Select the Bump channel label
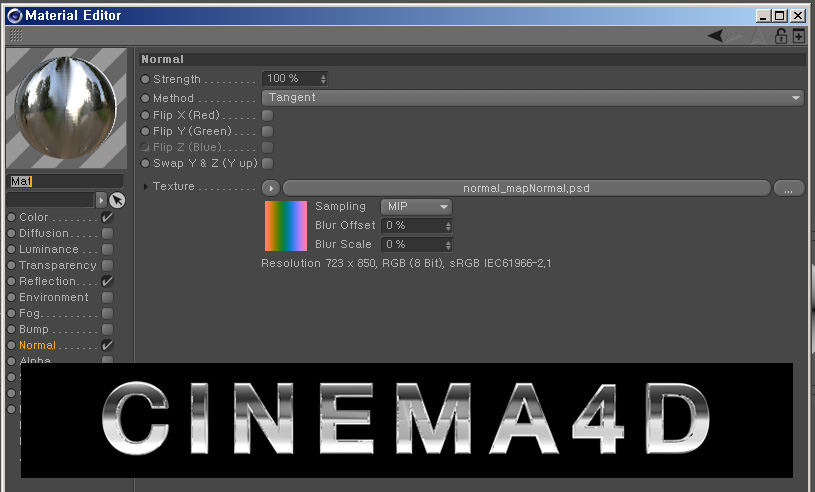This screenshot has width=815, height=492. (34, 329)
